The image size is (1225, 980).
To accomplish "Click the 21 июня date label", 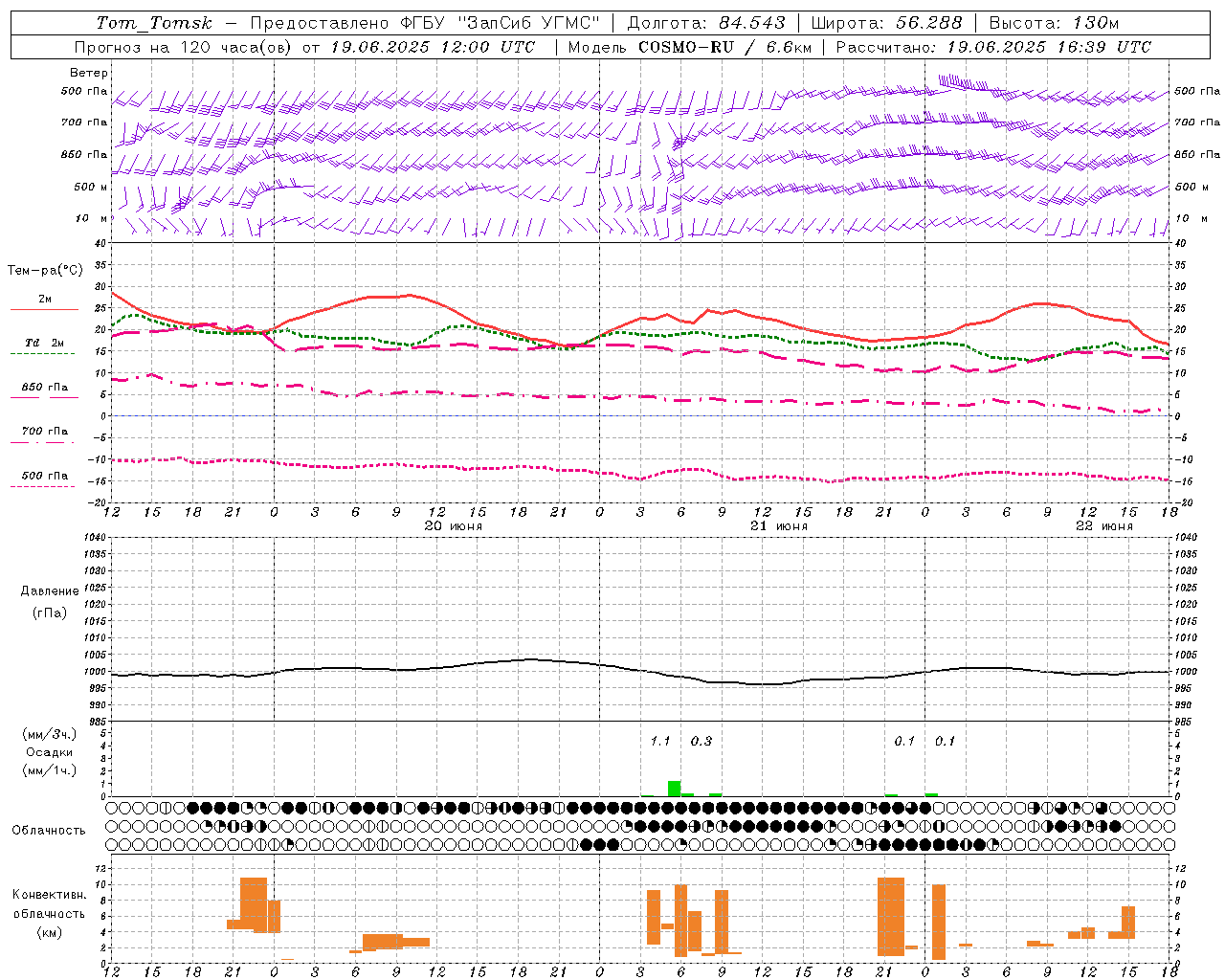I will point(779,526).
